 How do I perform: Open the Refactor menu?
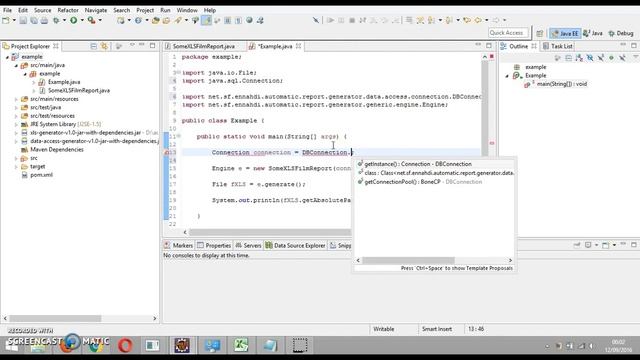(68, 10)
